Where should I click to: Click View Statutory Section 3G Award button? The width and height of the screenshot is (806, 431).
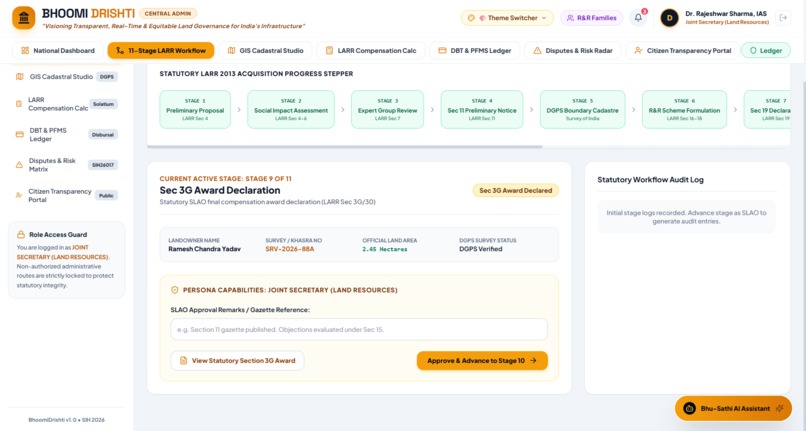[237, 361]
